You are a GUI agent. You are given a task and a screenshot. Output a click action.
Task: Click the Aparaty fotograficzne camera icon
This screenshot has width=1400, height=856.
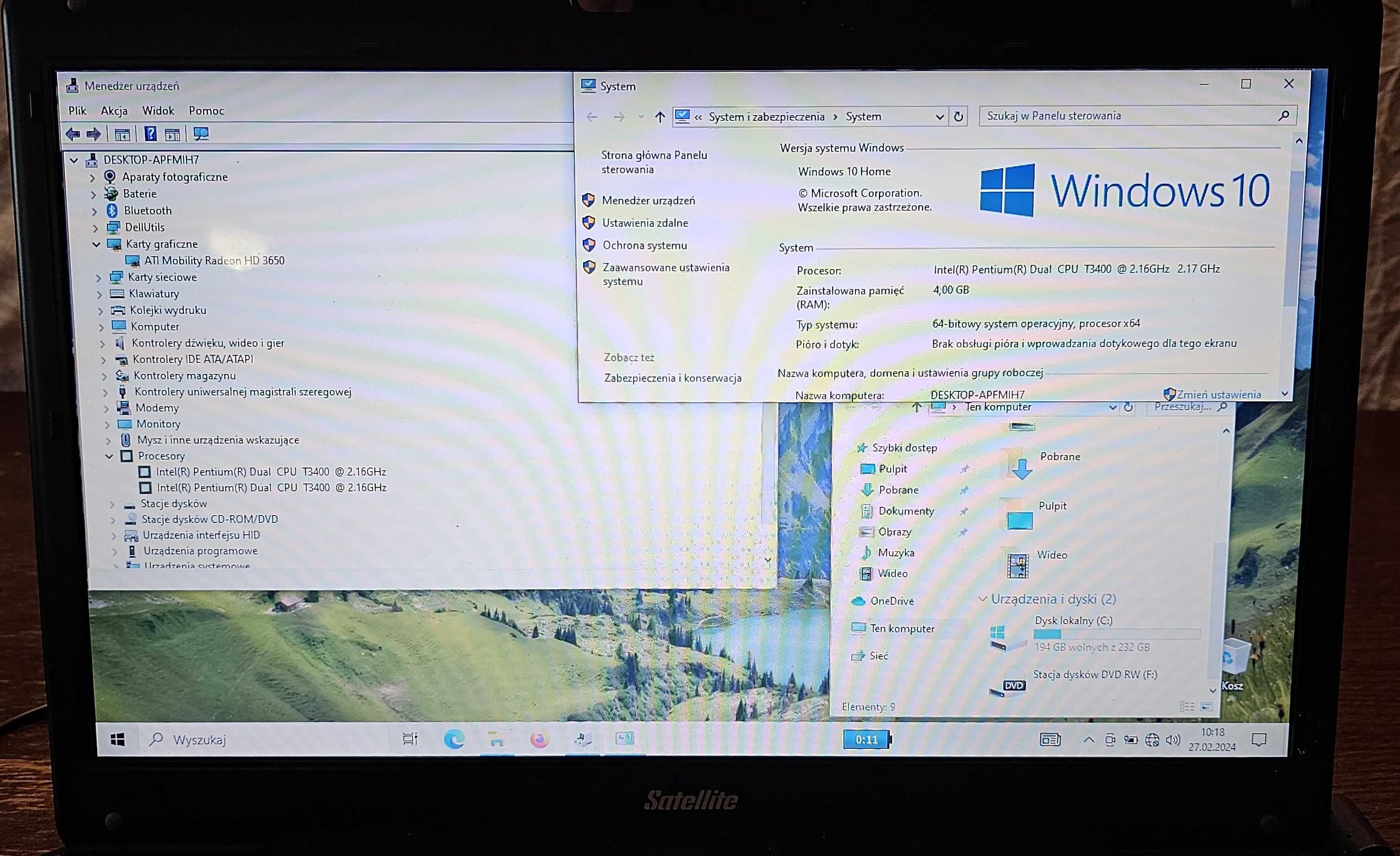pyautogui.click(x=110, y=176)
